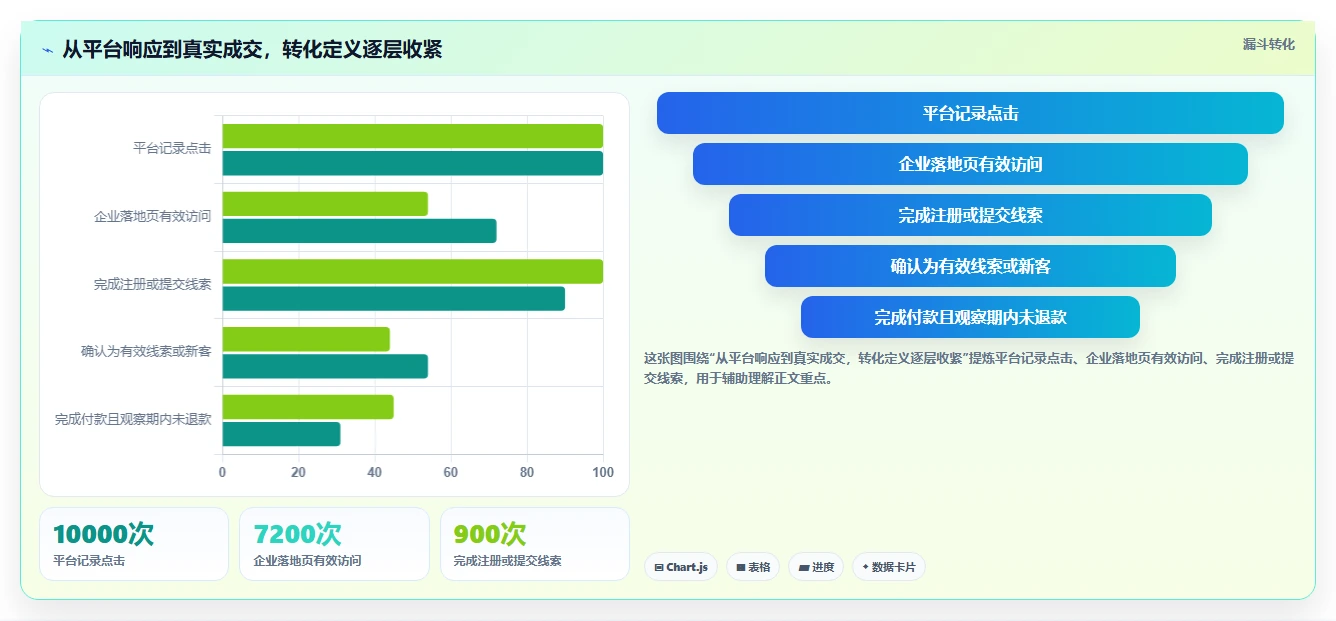Click the light green bar for 平台记录点击
Image resolution: width=1336 pixels, height=621 pixels.
point(412,136)
